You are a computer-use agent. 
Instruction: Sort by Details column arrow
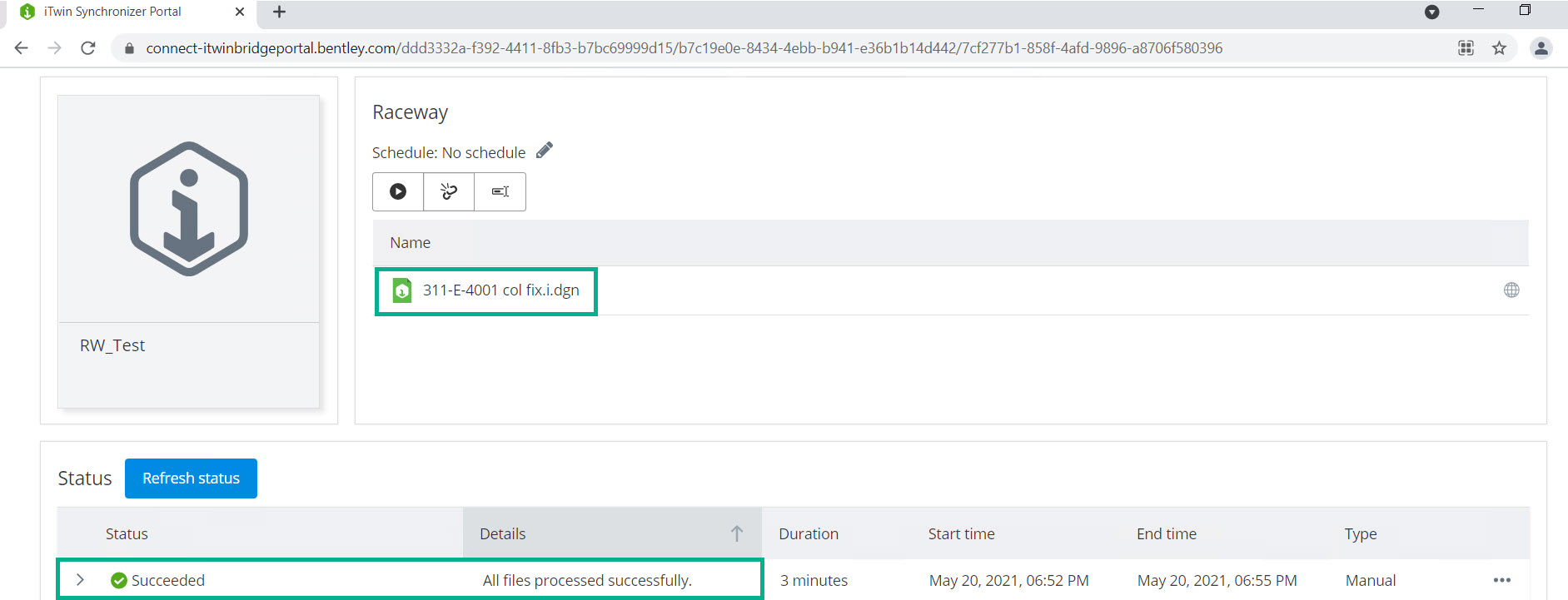[737, 533]
